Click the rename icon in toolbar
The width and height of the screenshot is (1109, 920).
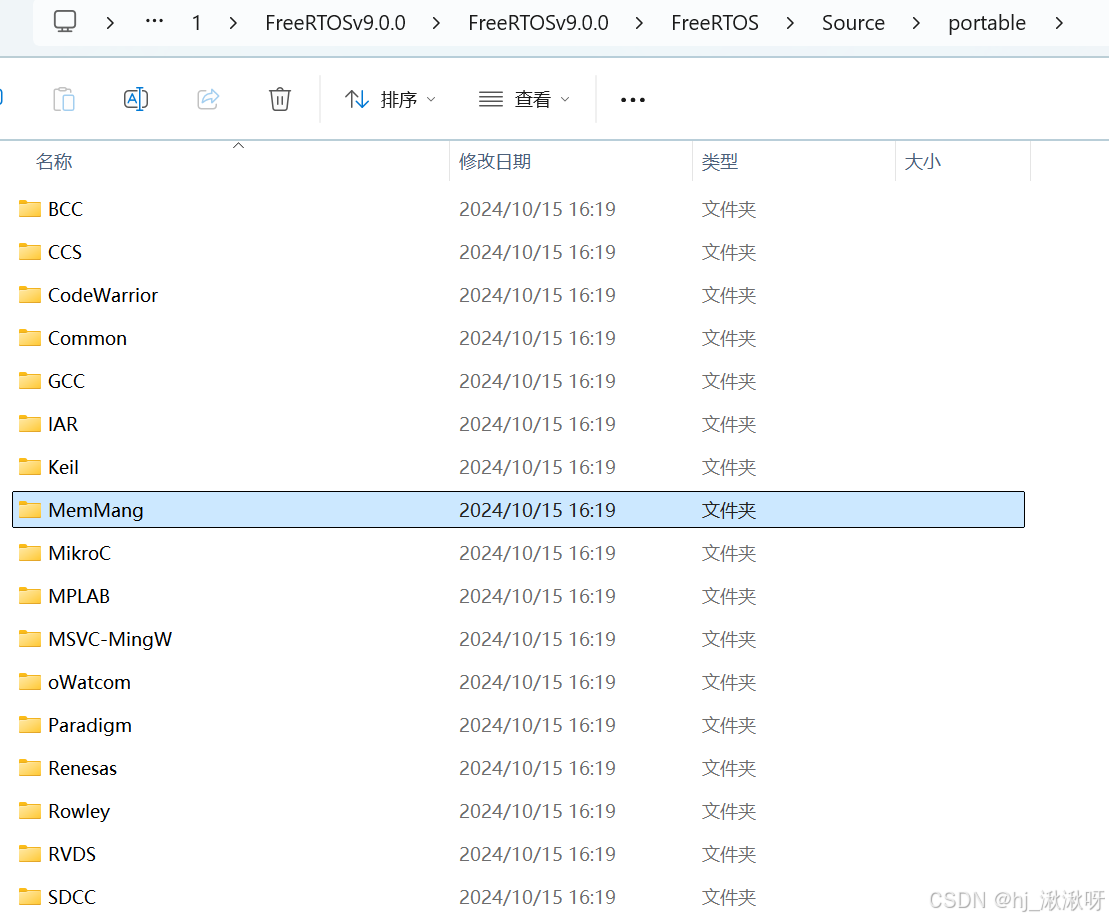(x=136, y=99)
